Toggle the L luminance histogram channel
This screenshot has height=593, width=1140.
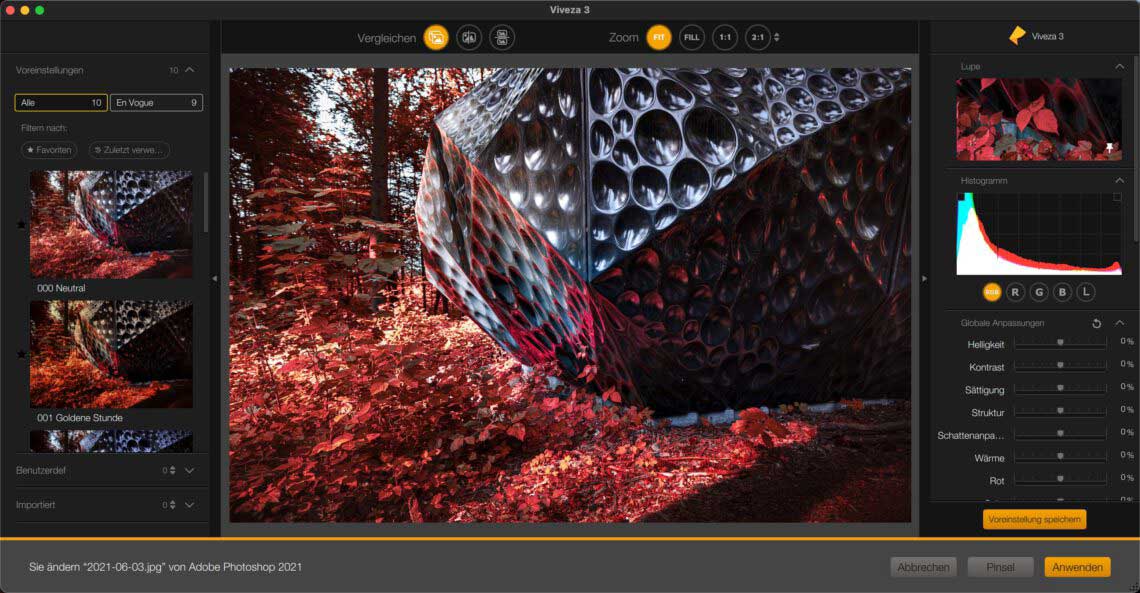1085,292
